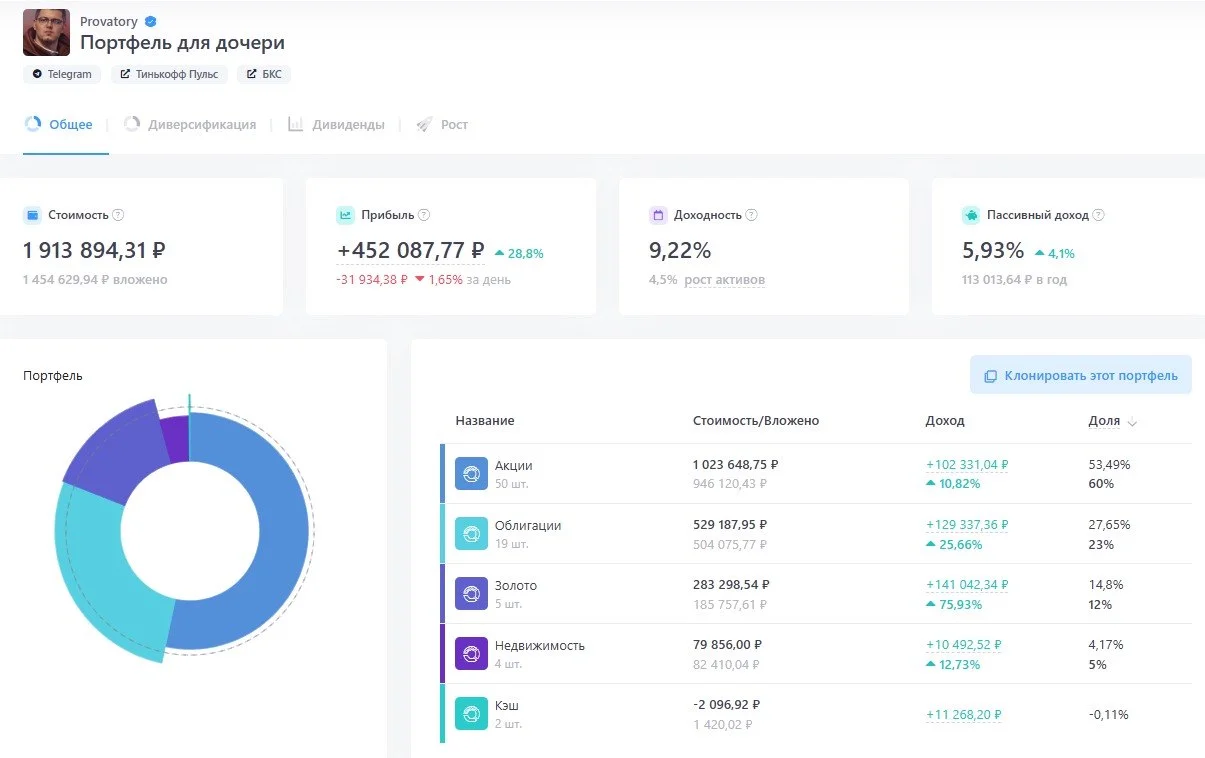Click the +452 087,77 ₽ profit value
Viewport: 1205px width, 758px height.
point(411,250)
